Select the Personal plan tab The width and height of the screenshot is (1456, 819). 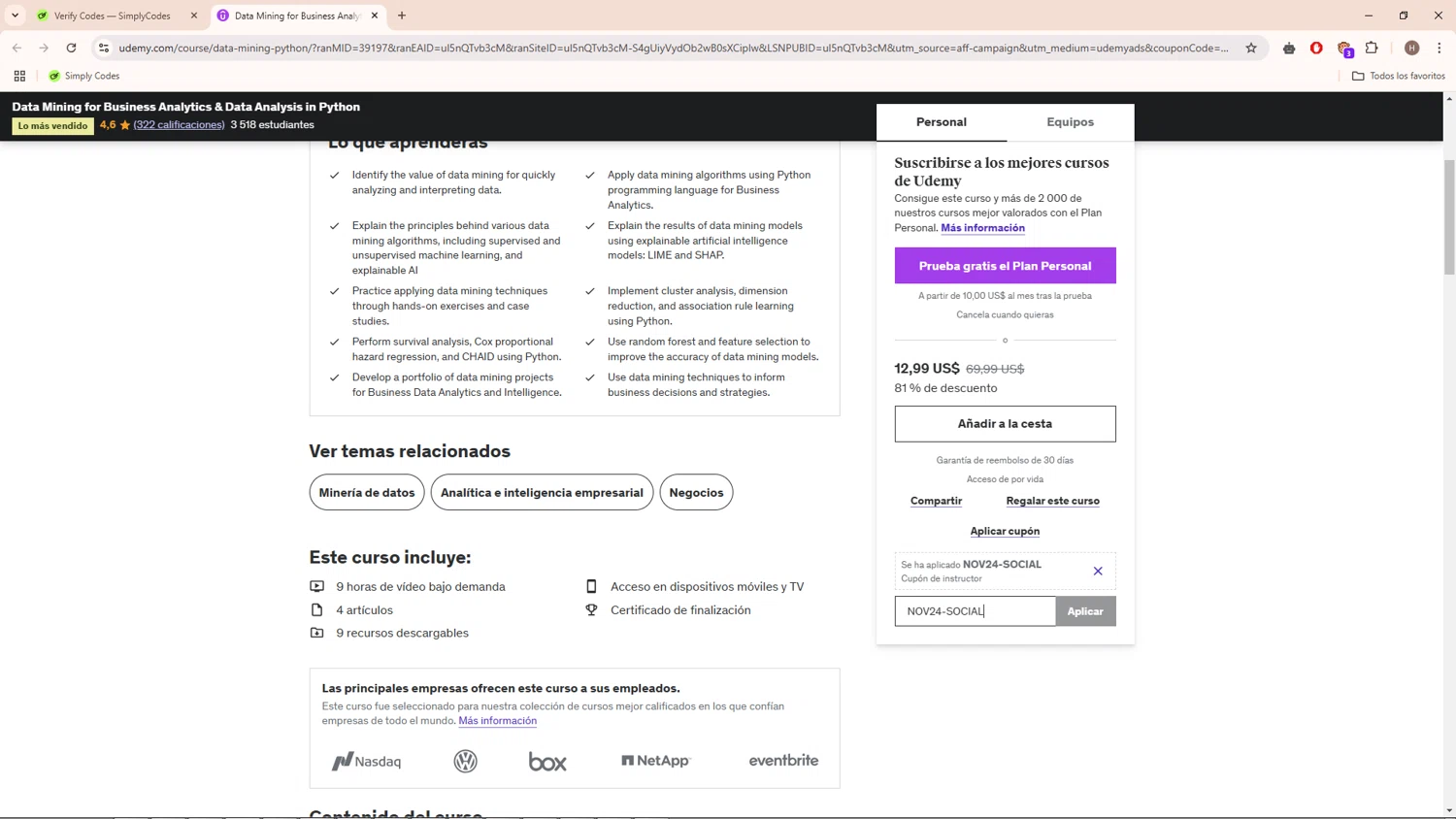(x=942, y=122)
